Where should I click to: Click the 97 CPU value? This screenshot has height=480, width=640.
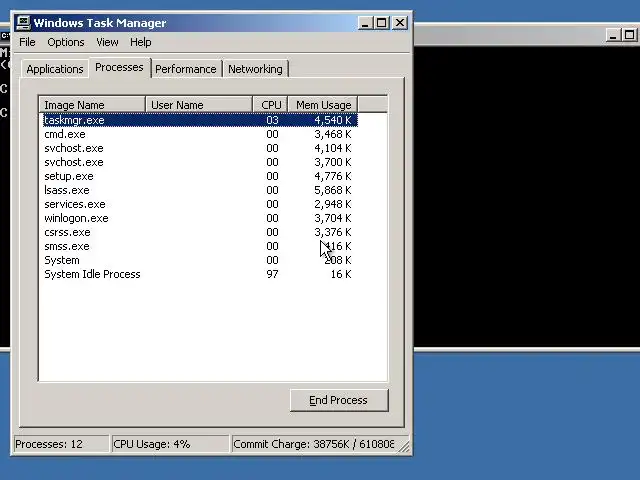point(272,274)
